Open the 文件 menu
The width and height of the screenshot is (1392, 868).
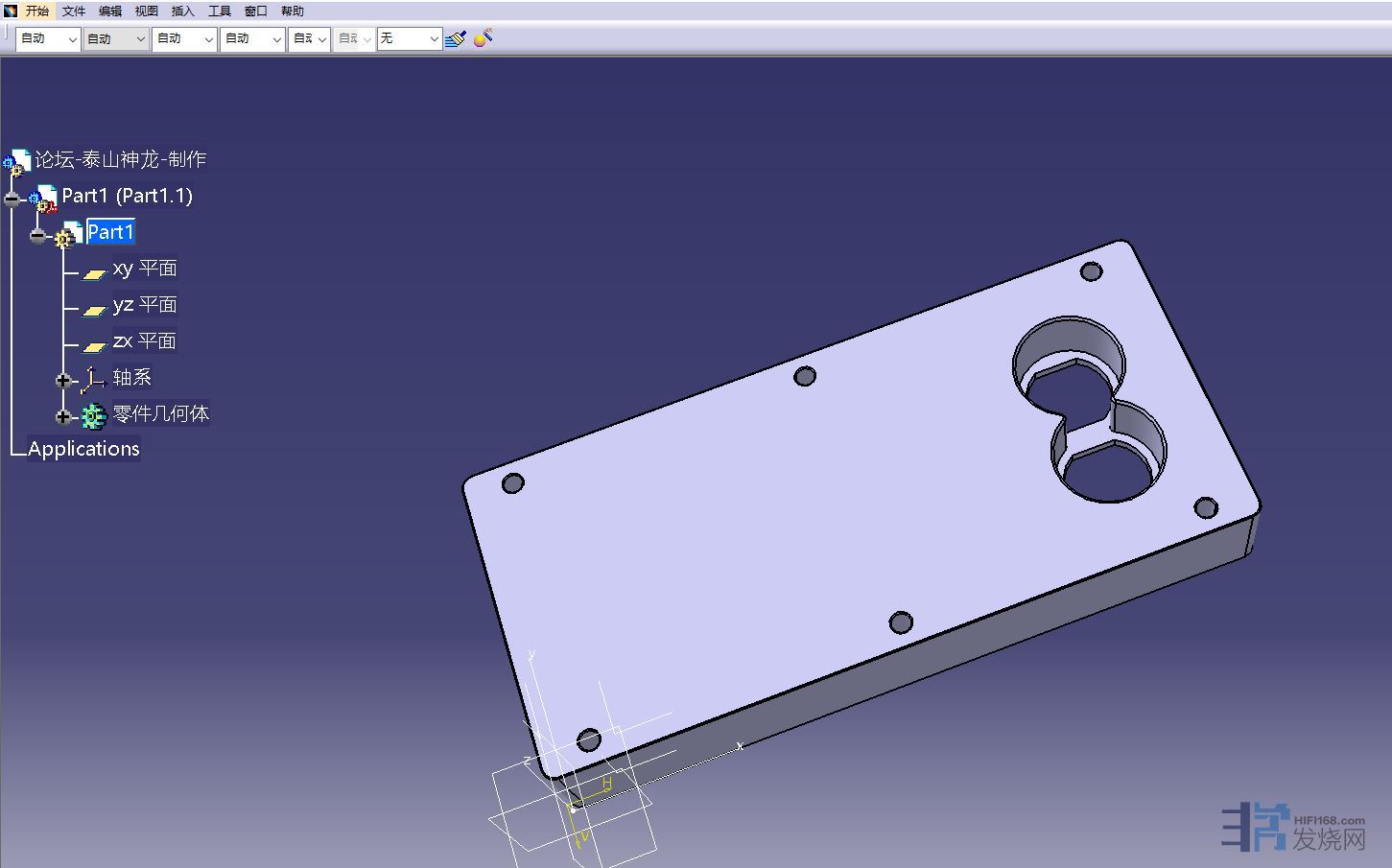(74, 12)
